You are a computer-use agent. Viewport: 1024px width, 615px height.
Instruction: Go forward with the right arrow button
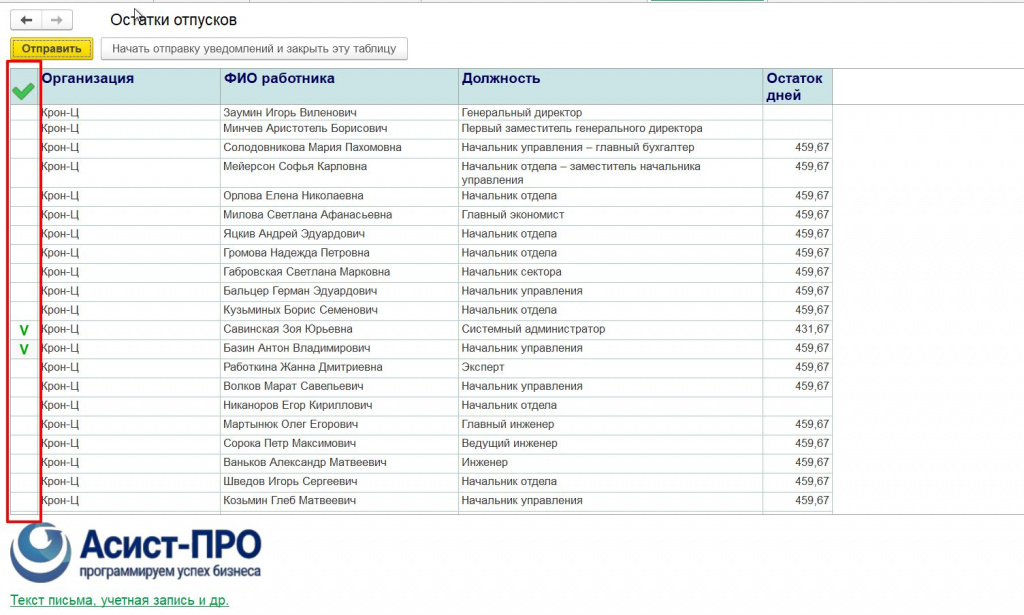point(57,20)
